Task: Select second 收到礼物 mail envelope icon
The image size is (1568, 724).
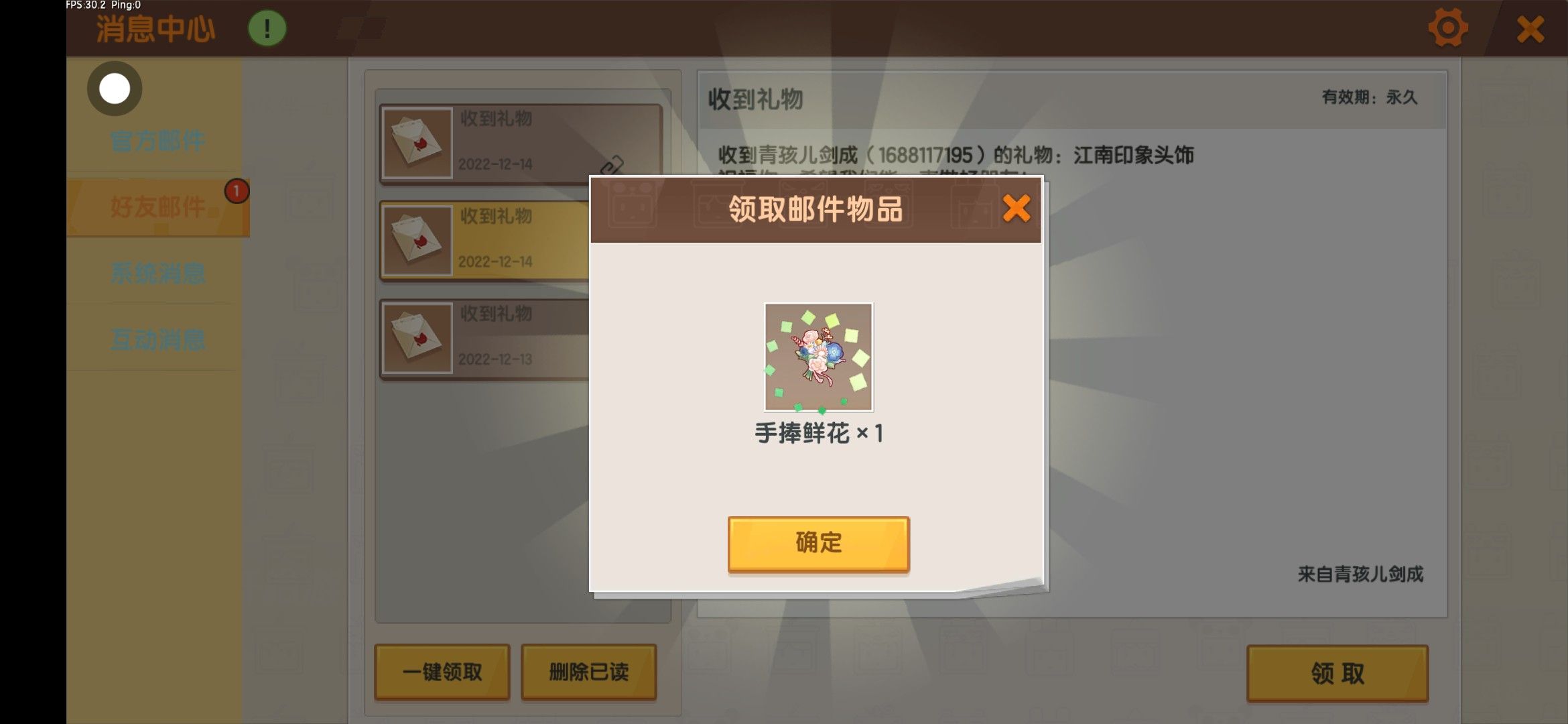Action: (417, 240)
